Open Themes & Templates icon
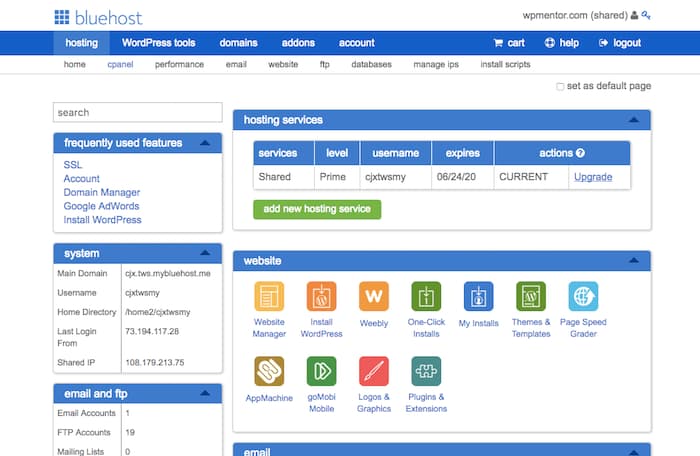 [x=531, y=296]
